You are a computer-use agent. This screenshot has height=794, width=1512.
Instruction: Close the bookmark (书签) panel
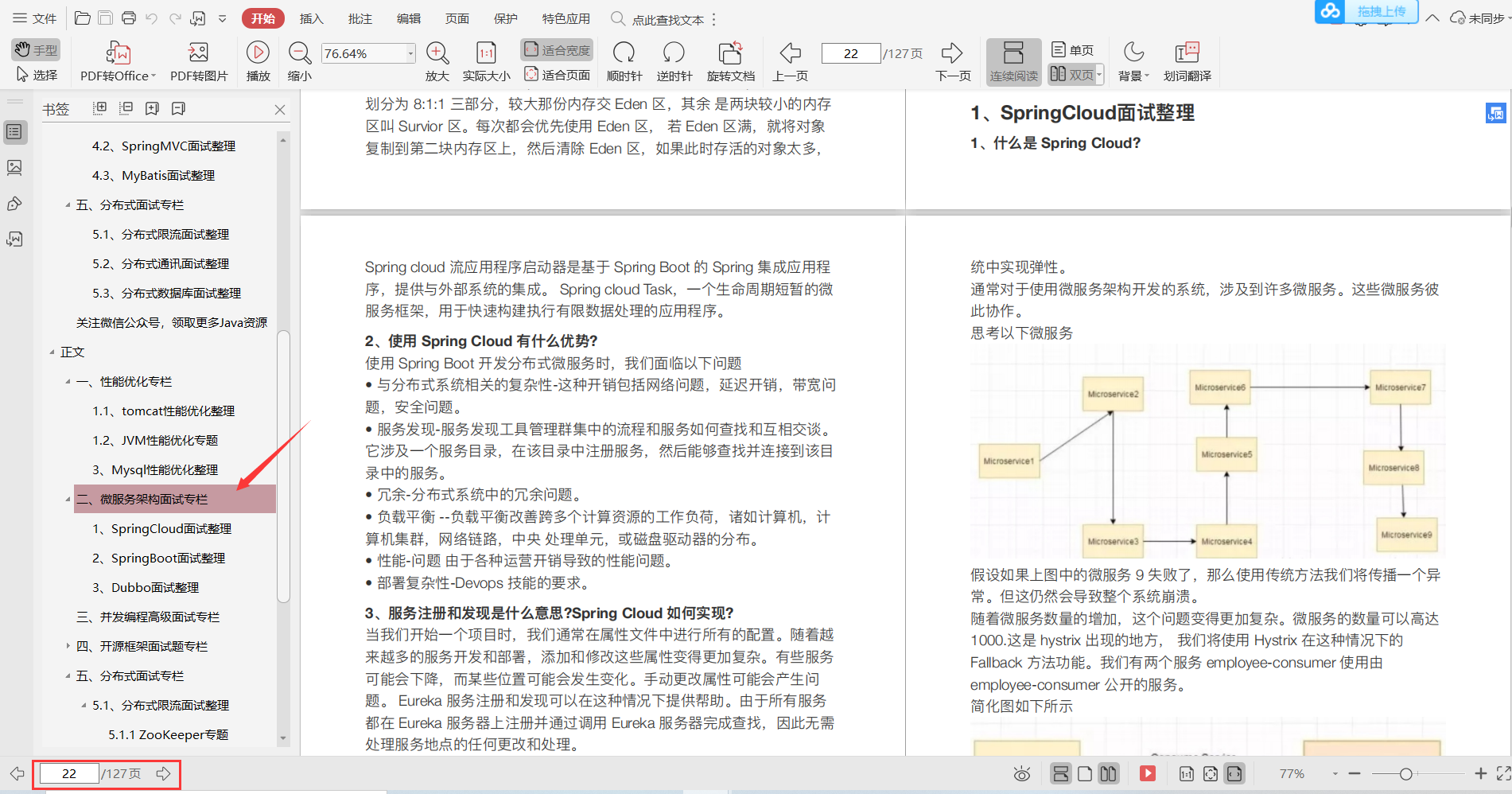[280, 110]
